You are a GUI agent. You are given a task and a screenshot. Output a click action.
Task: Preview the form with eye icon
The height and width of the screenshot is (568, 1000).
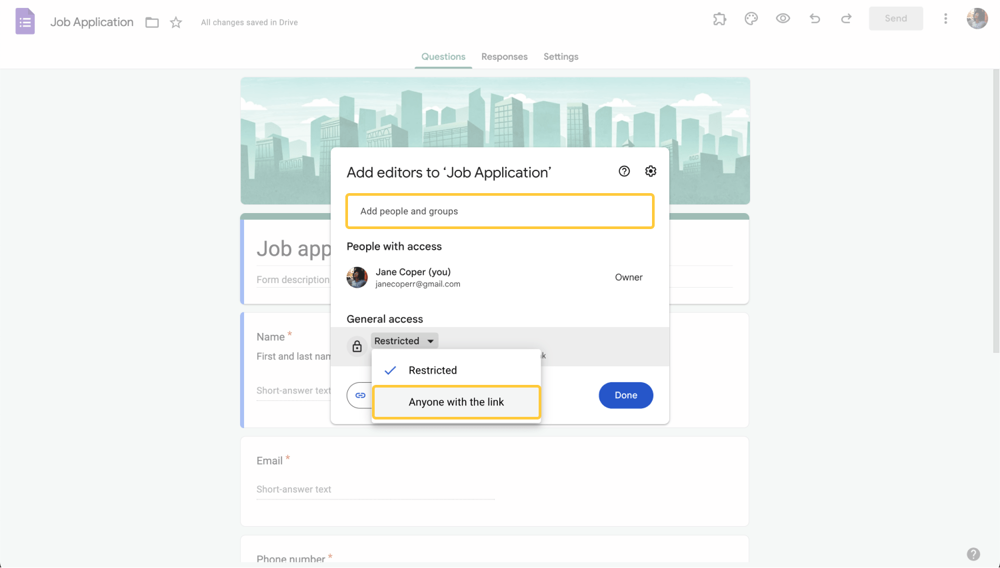tap(783, 19)
